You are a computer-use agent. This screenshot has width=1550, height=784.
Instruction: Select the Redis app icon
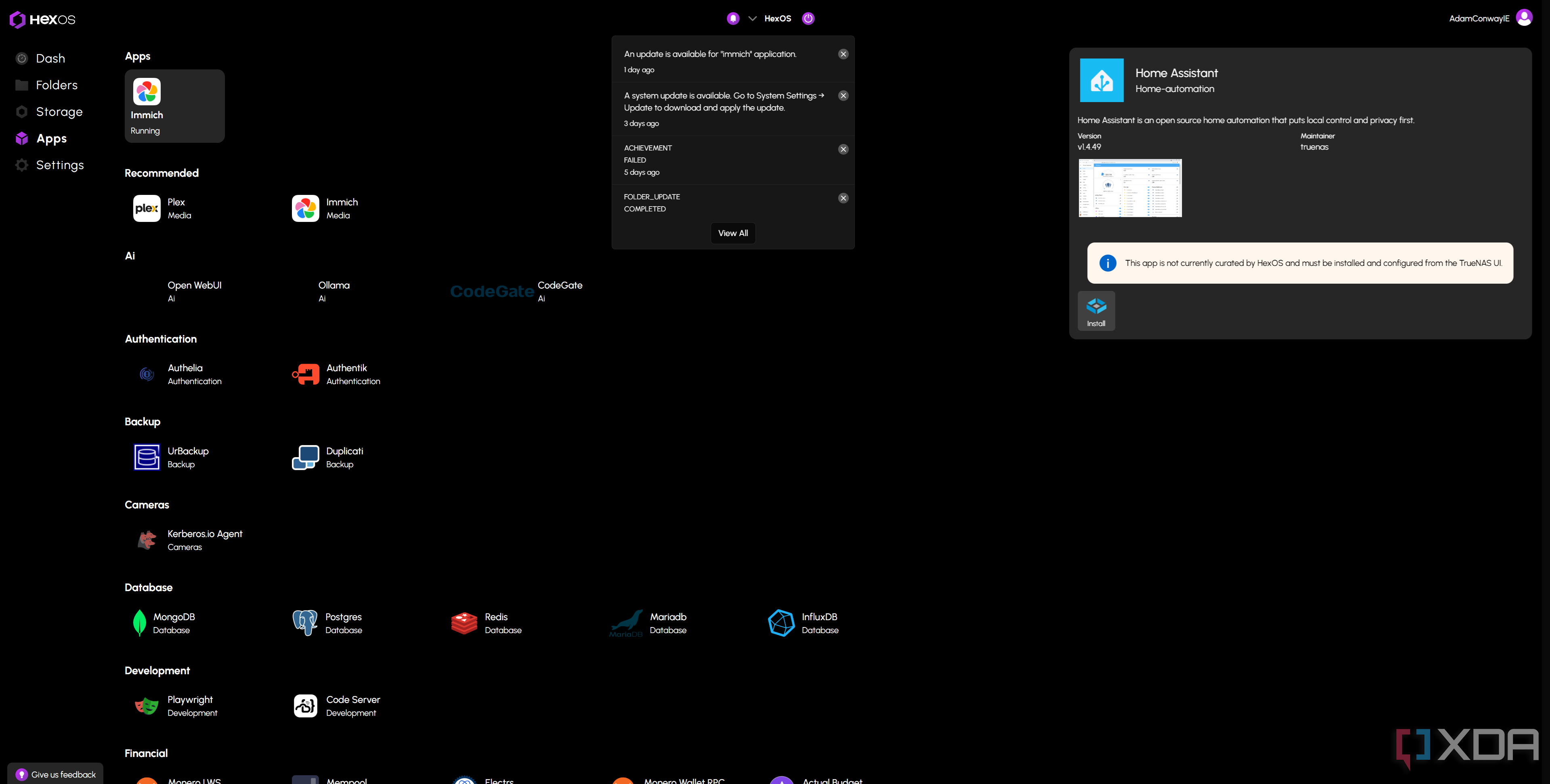(x=464, y=623)
